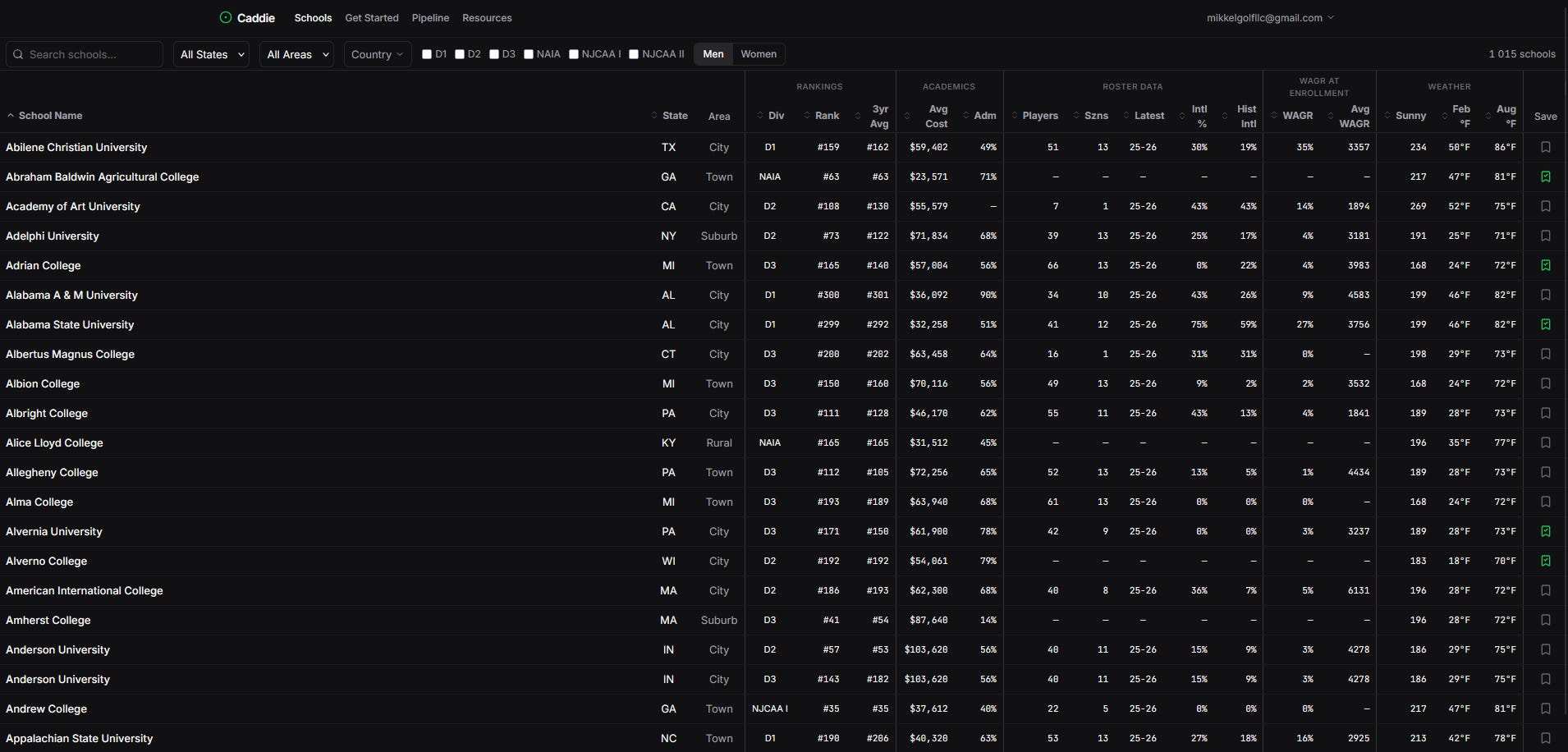Image resolution: width=1568 pixels, height=752 pixels.
Task: Save Alma College bookmark icon
Action: click(1546, 502)
